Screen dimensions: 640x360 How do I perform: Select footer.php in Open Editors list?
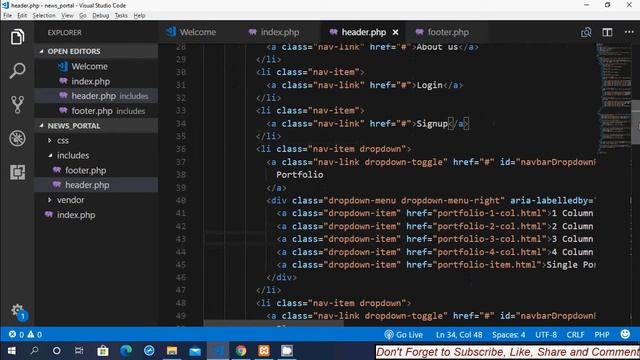pos(96,111)
